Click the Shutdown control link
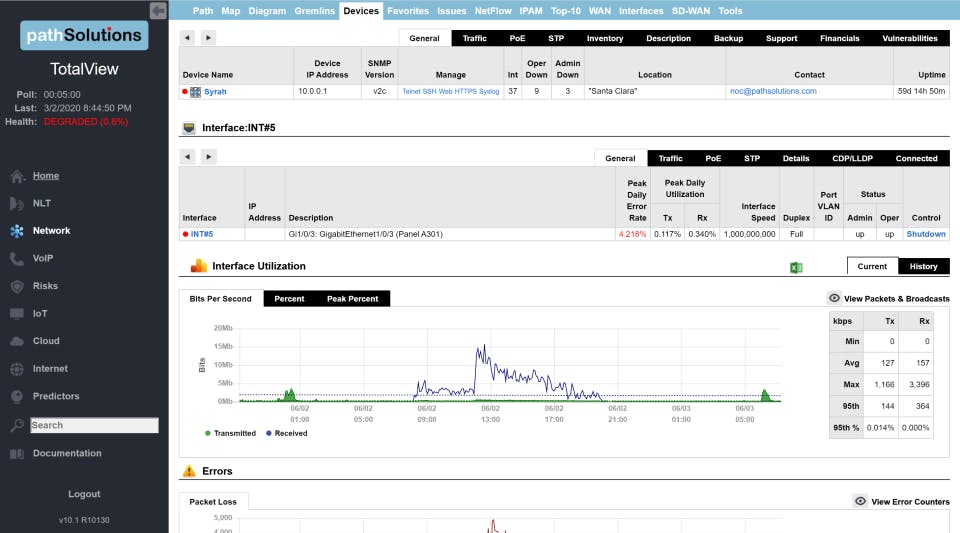 (926, 234)
